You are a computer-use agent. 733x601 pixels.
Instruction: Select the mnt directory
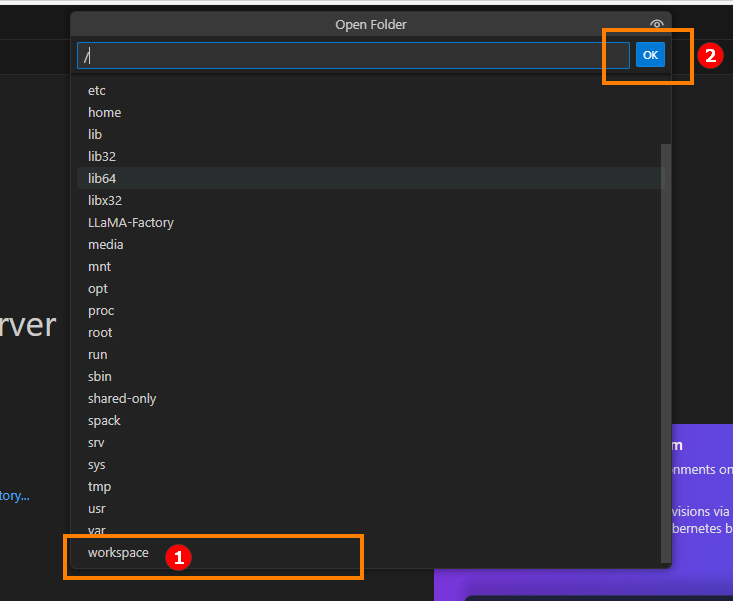click(x=99, y=266)
